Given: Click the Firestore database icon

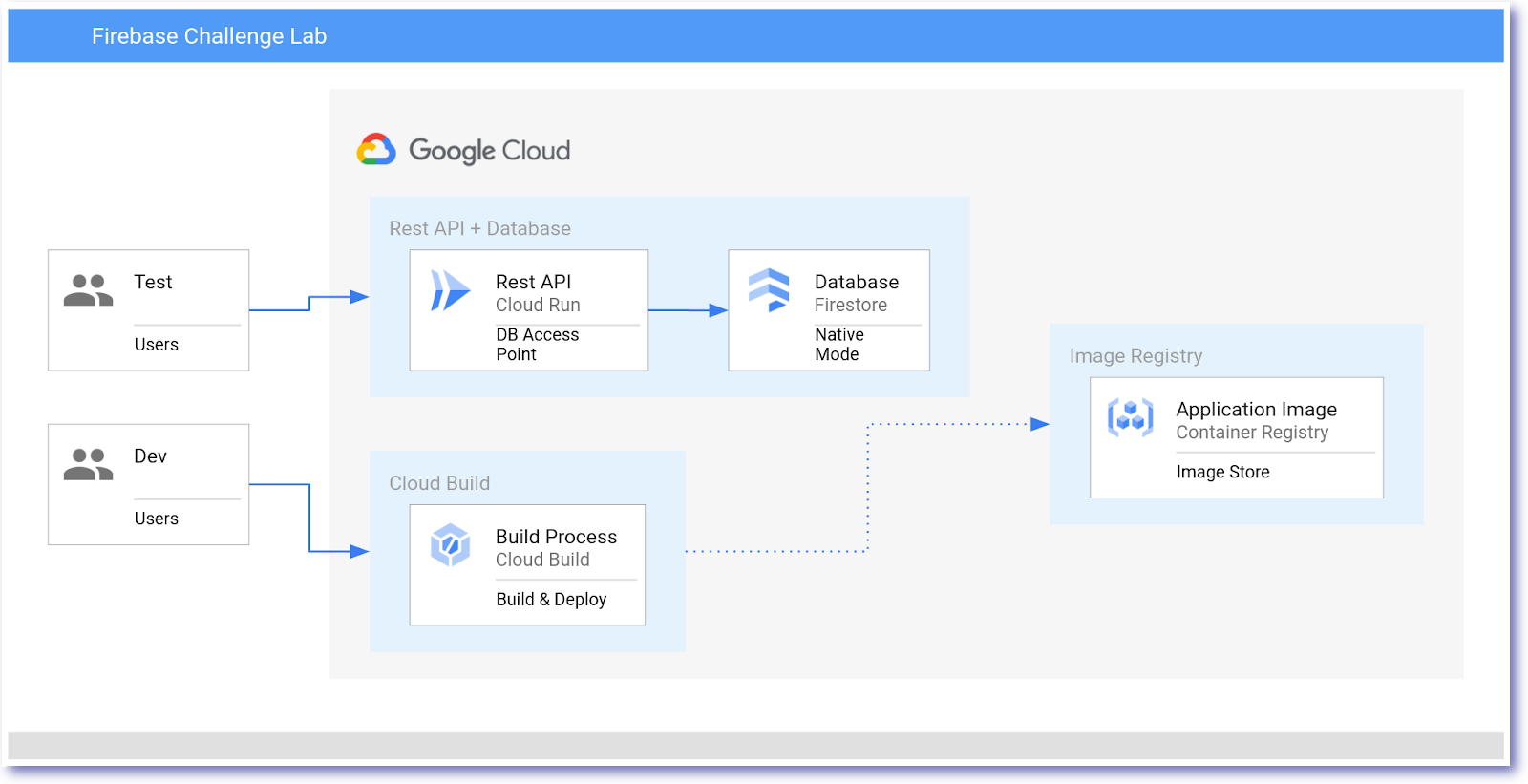Looking at the screenshot, I should (x=769, y=290).
